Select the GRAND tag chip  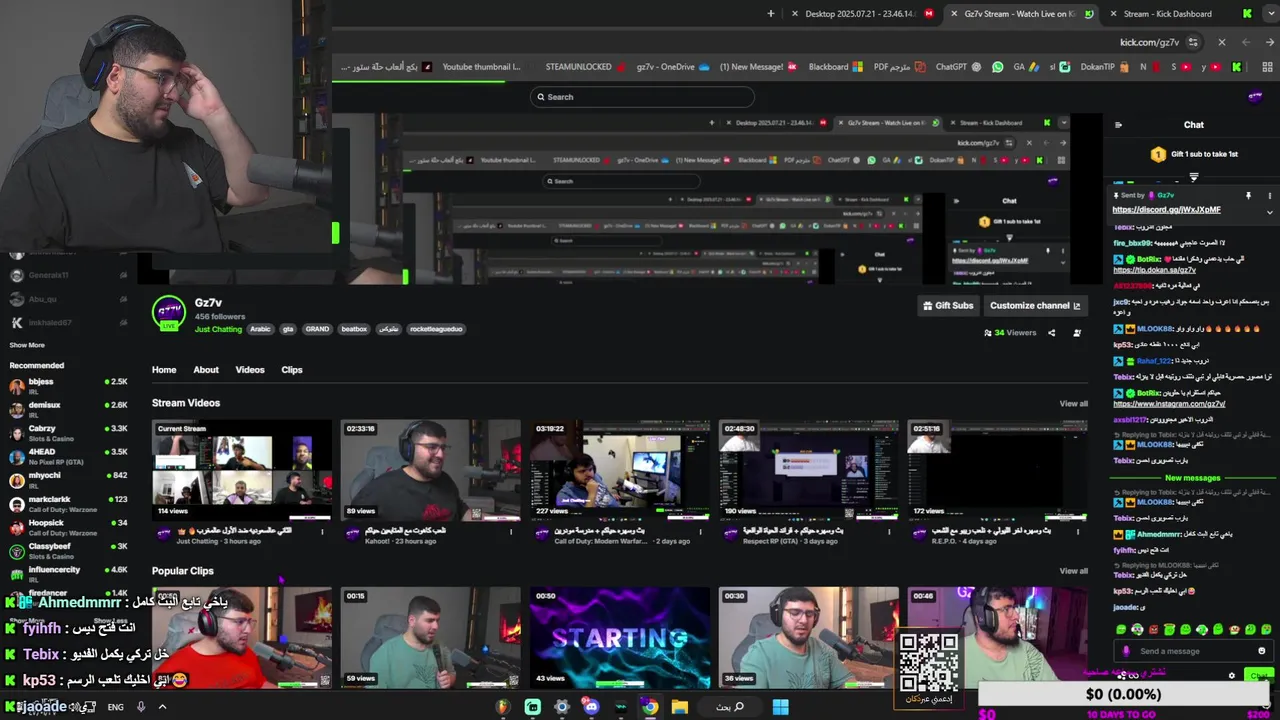[x=317, y=329]
